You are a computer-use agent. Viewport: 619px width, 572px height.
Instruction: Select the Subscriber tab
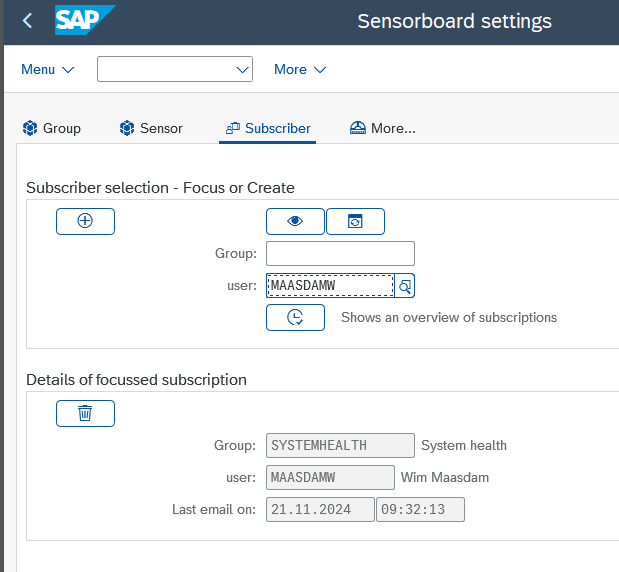tap(268, 128)
